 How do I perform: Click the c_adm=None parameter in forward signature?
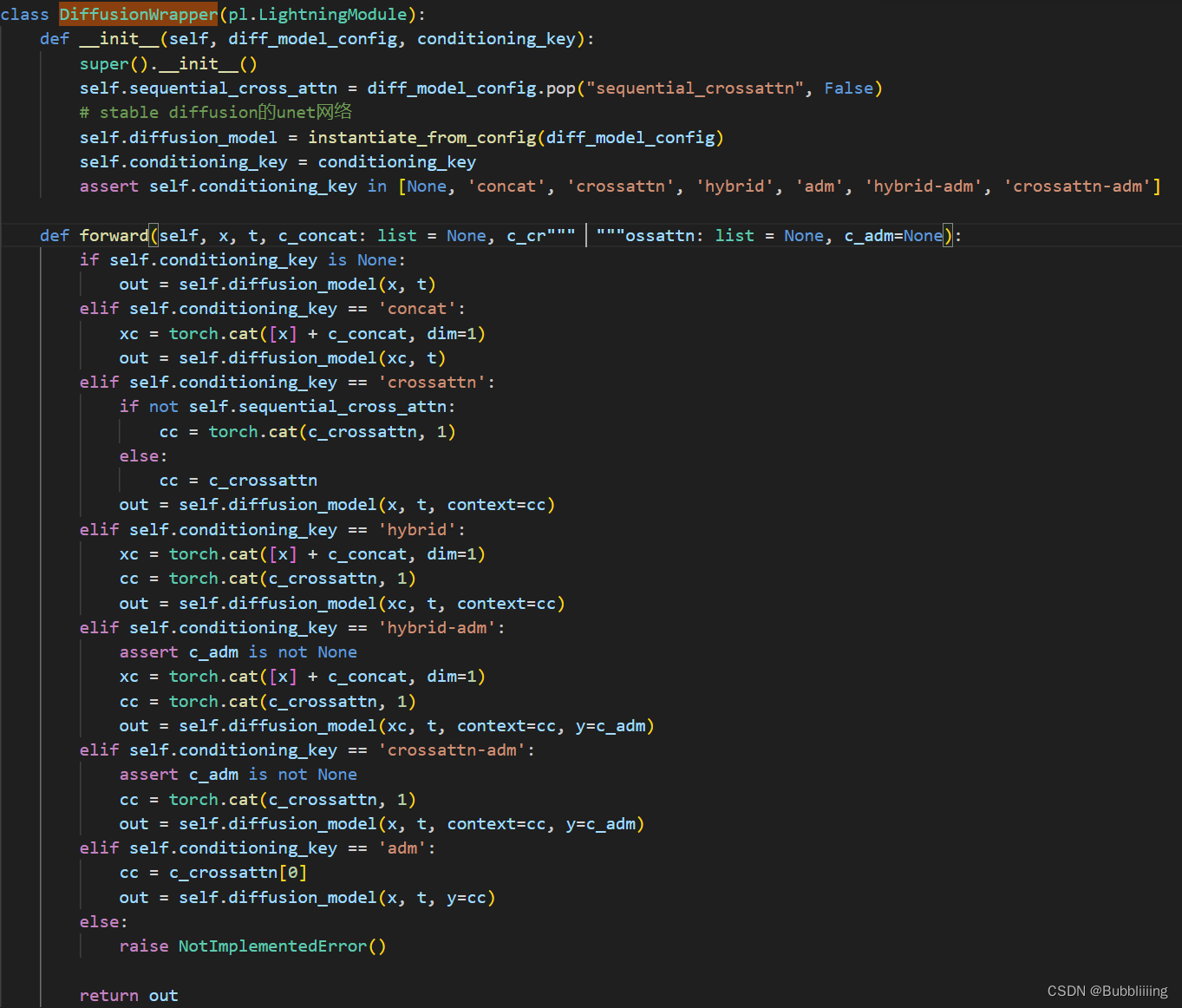(893, 236)
